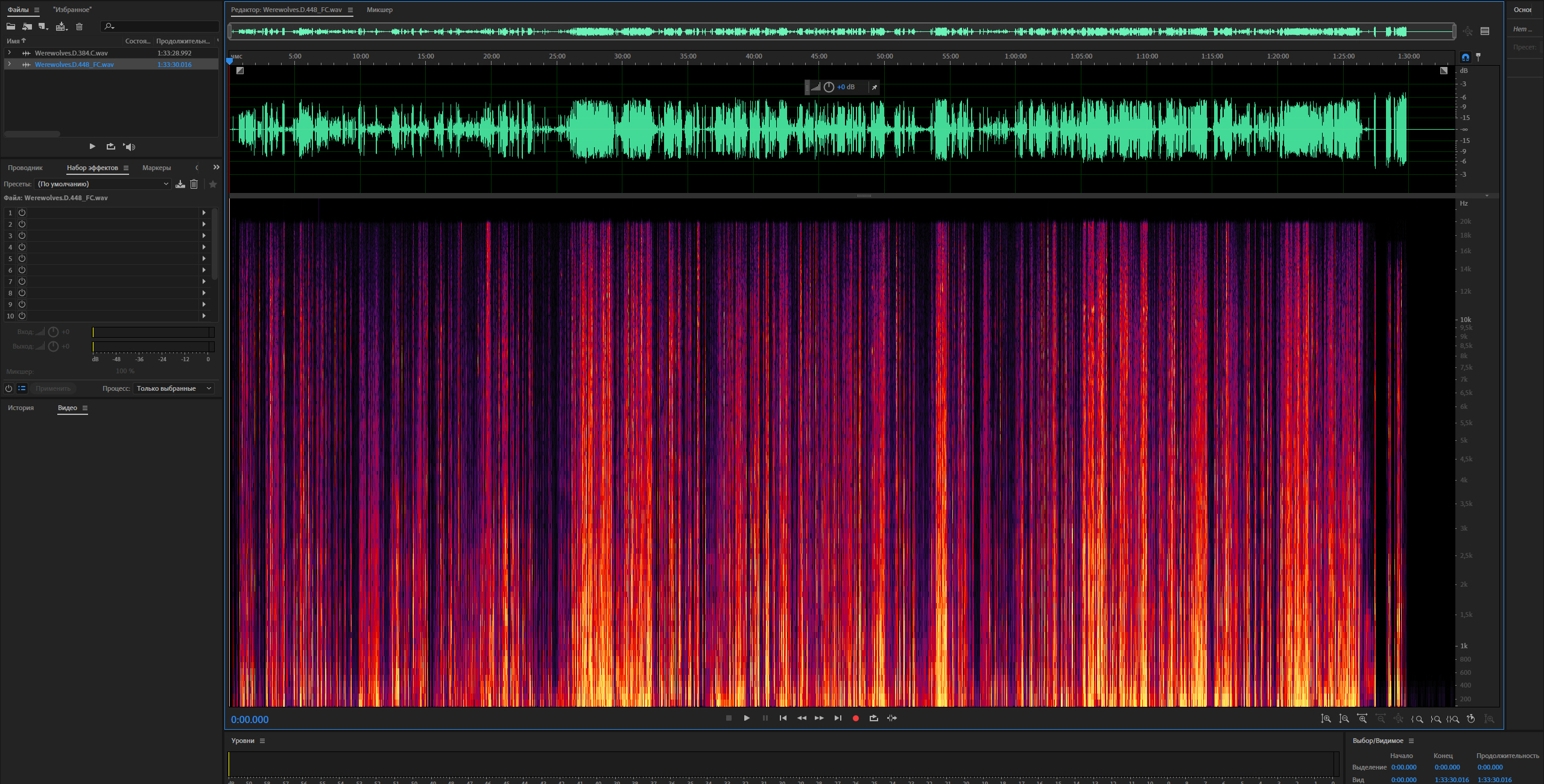Expand the Werewolves.D.384.C.wav file entry

pos(9,53)
